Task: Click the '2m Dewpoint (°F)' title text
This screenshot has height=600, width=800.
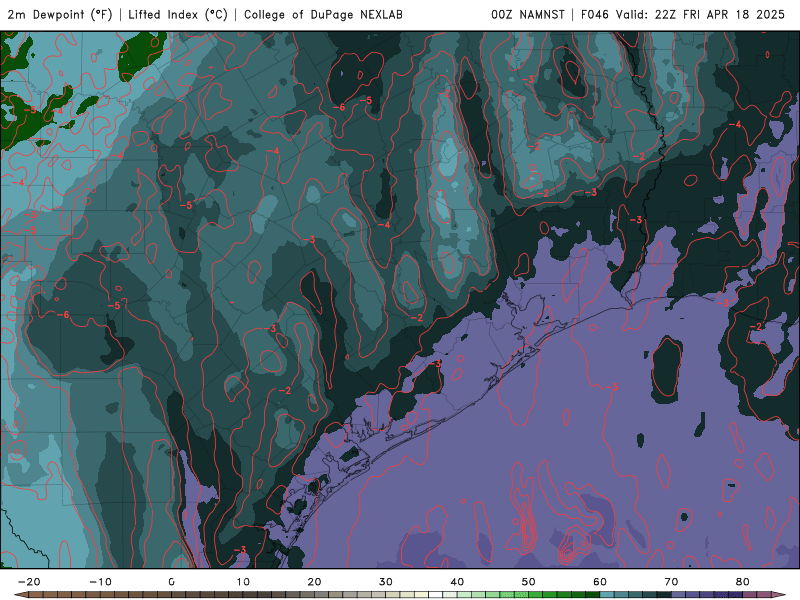Action: tap(60, 15)
